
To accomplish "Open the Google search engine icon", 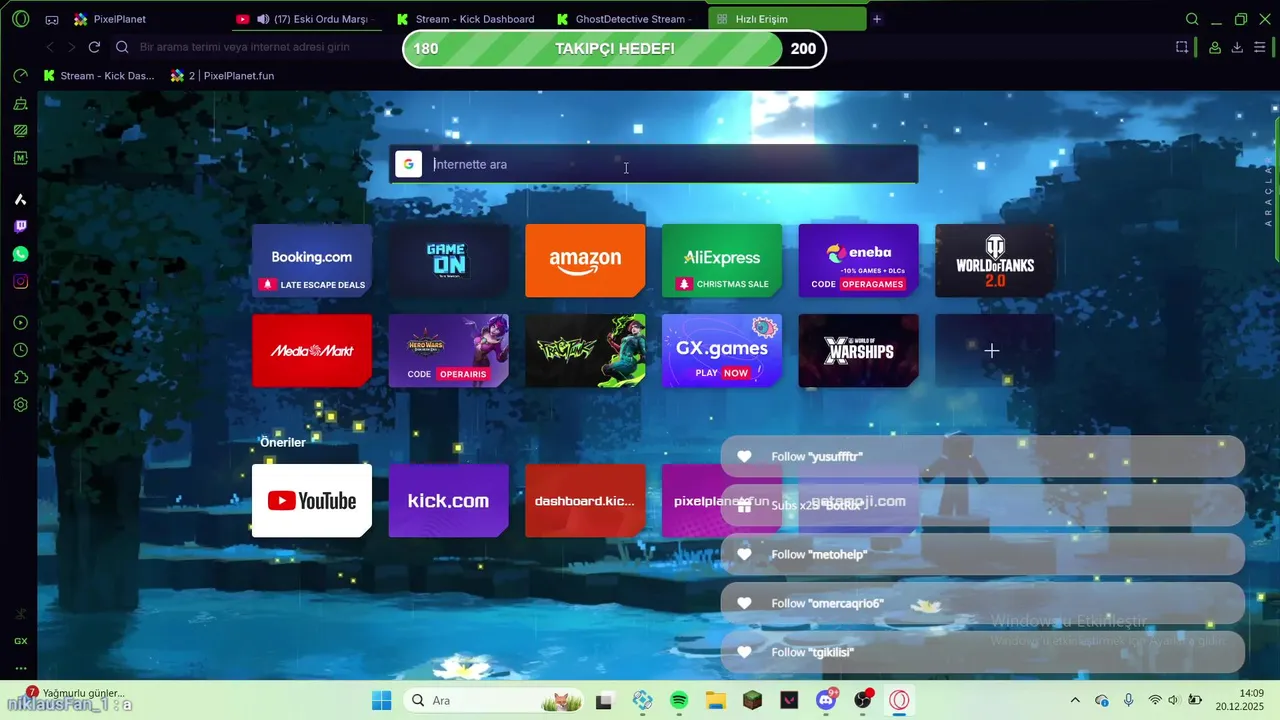I will point(408,164).
